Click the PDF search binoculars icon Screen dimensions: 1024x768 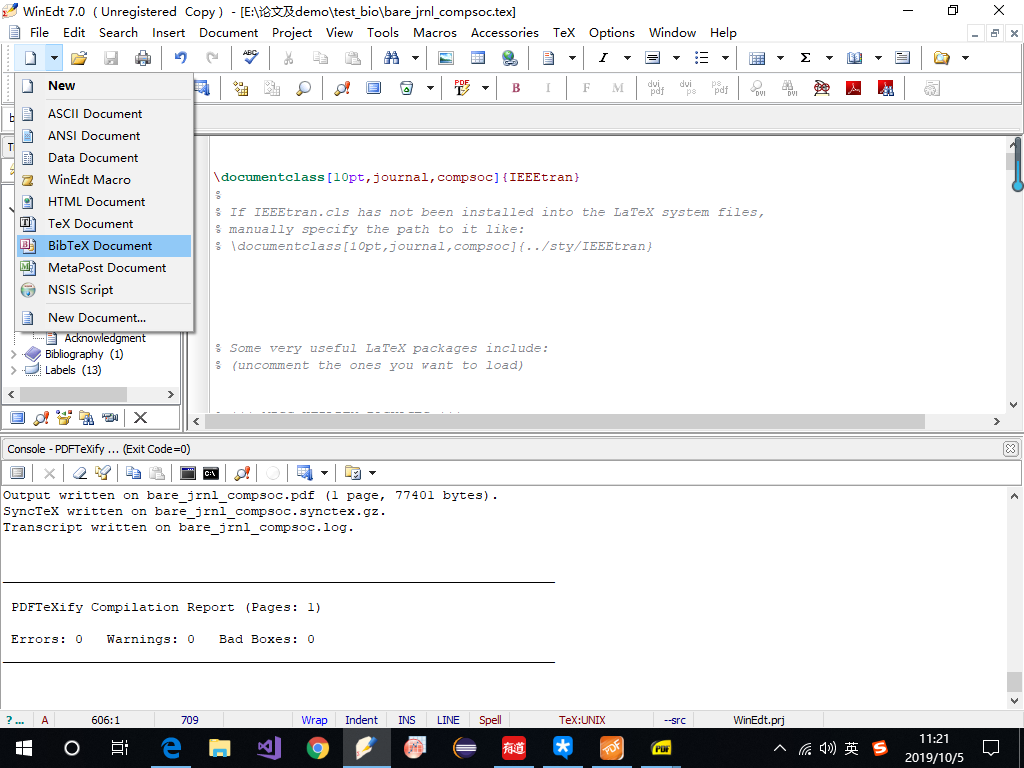click(886, 88)
